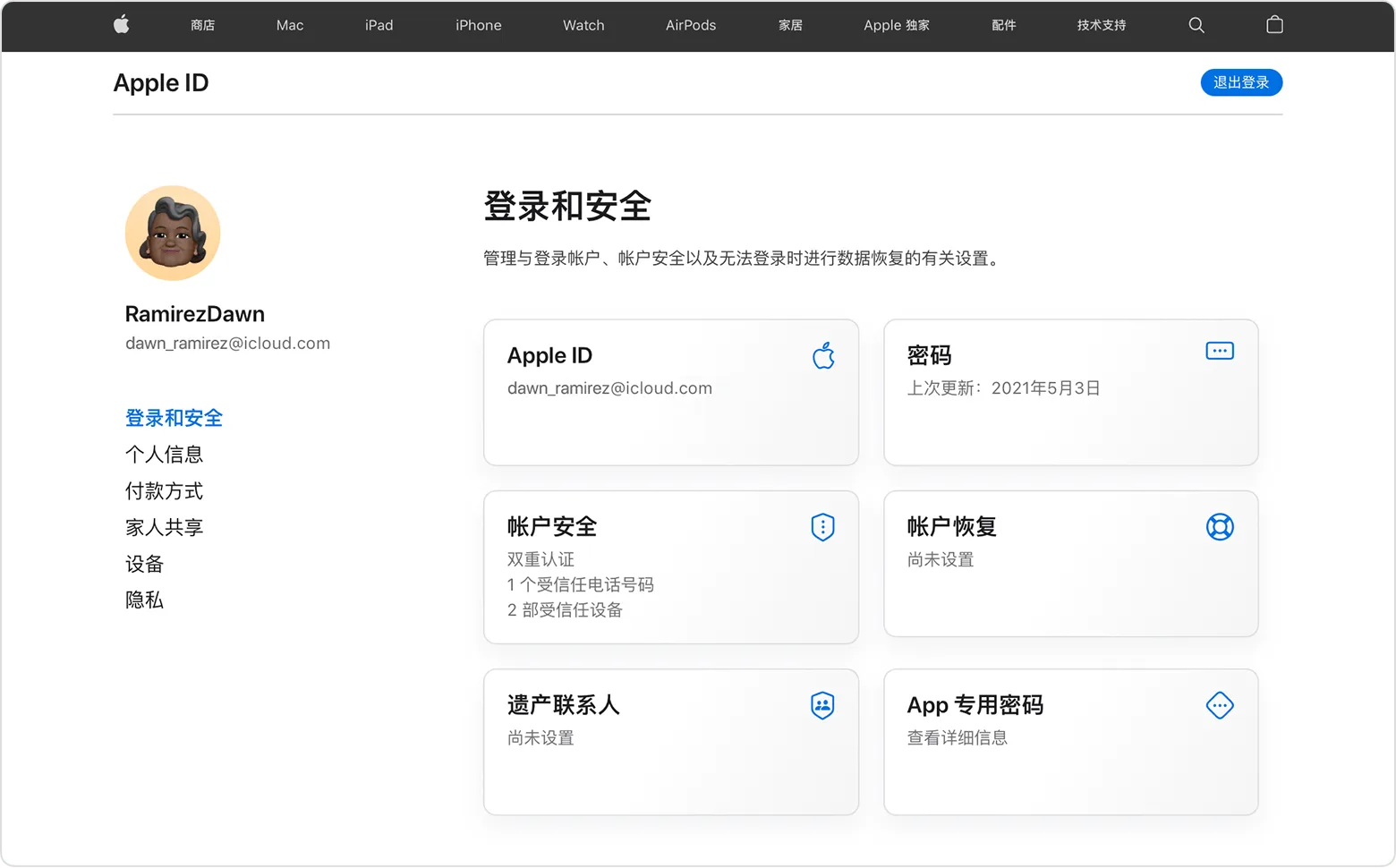This screenshot has width=1396, height=868.
Task: Open 隐私 in the sidebar
Action: click(144, 600)
